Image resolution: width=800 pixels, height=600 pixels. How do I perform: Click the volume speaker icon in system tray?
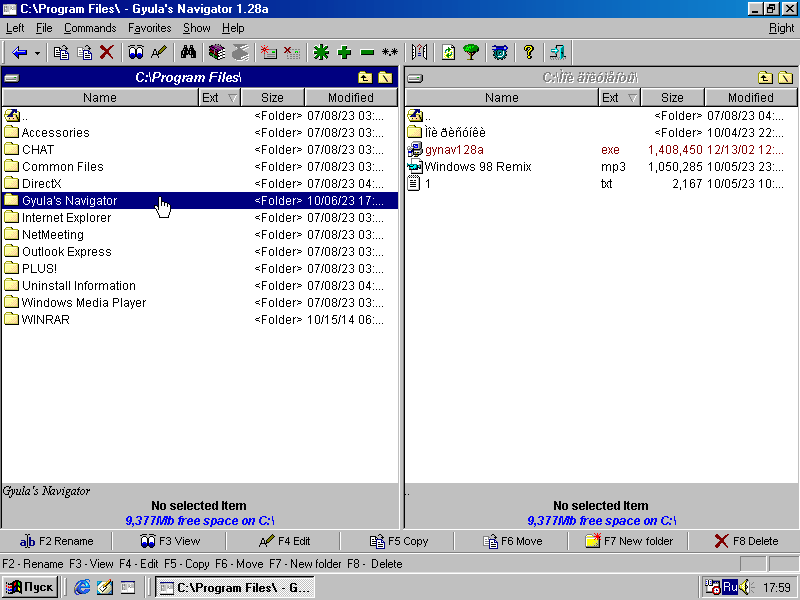(x=743, y=587)
